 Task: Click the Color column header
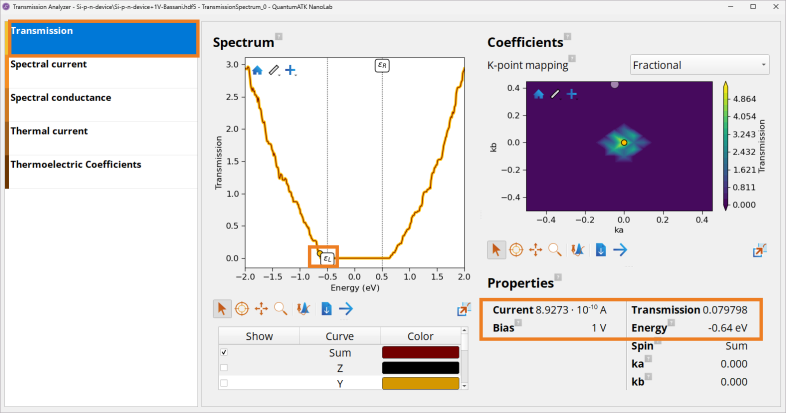(420, 336)
